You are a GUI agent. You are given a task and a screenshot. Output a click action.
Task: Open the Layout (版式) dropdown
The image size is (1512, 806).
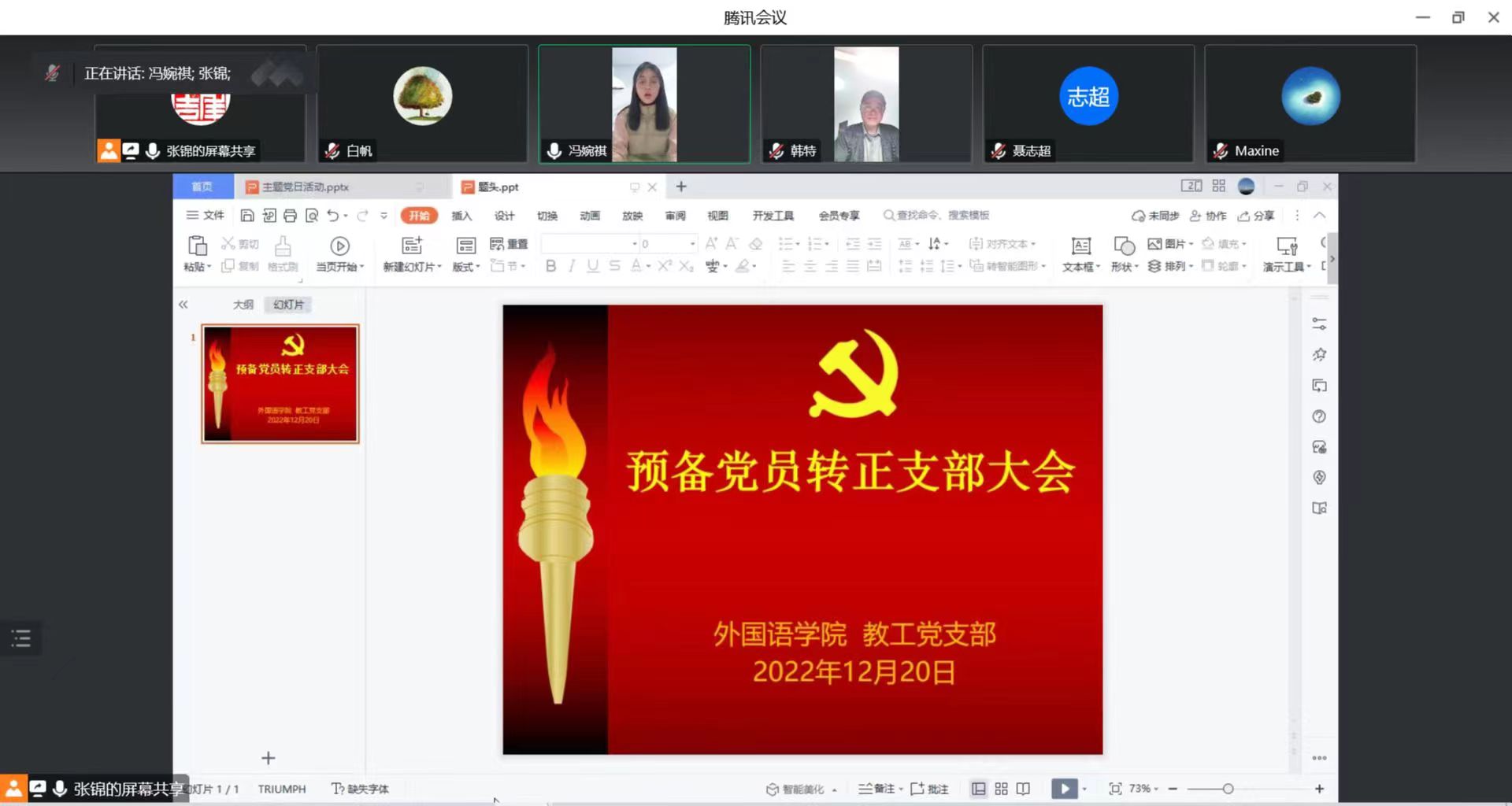[x=466, y=267]
